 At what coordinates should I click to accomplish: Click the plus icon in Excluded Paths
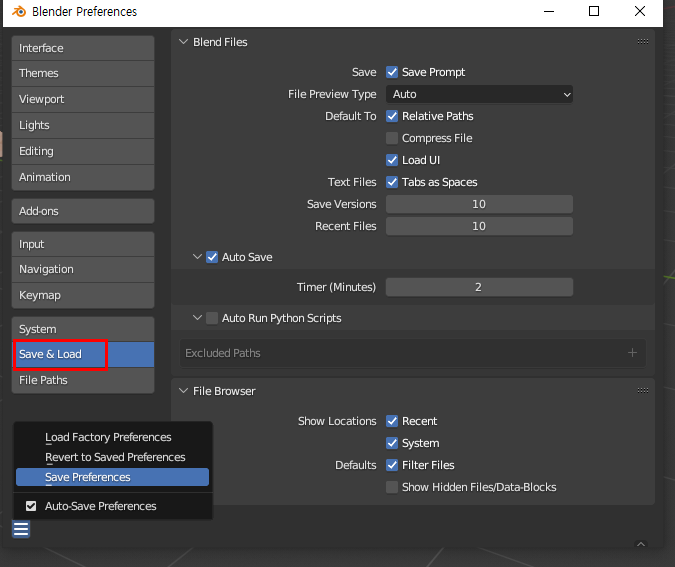pyautogui.click(x=632, y=353)
